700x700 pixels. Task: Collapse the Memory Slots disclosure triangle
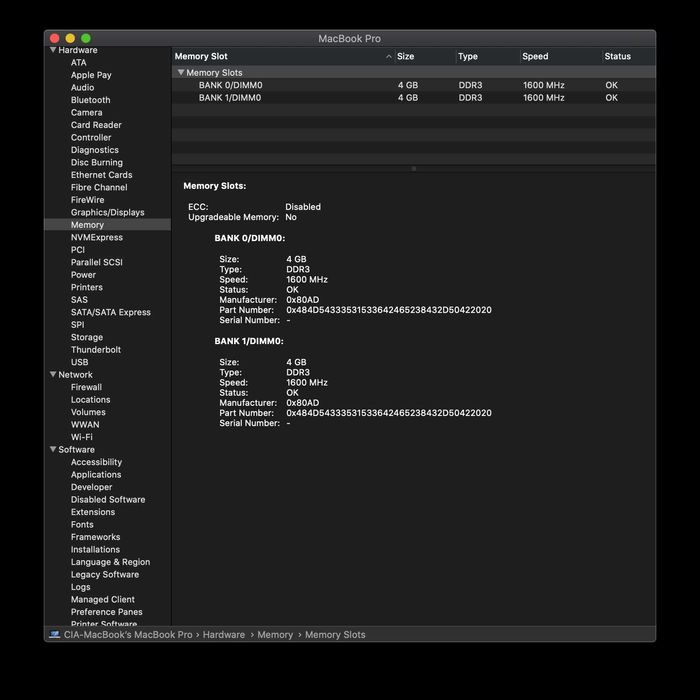pyautogui.click(x=181, y=72)
